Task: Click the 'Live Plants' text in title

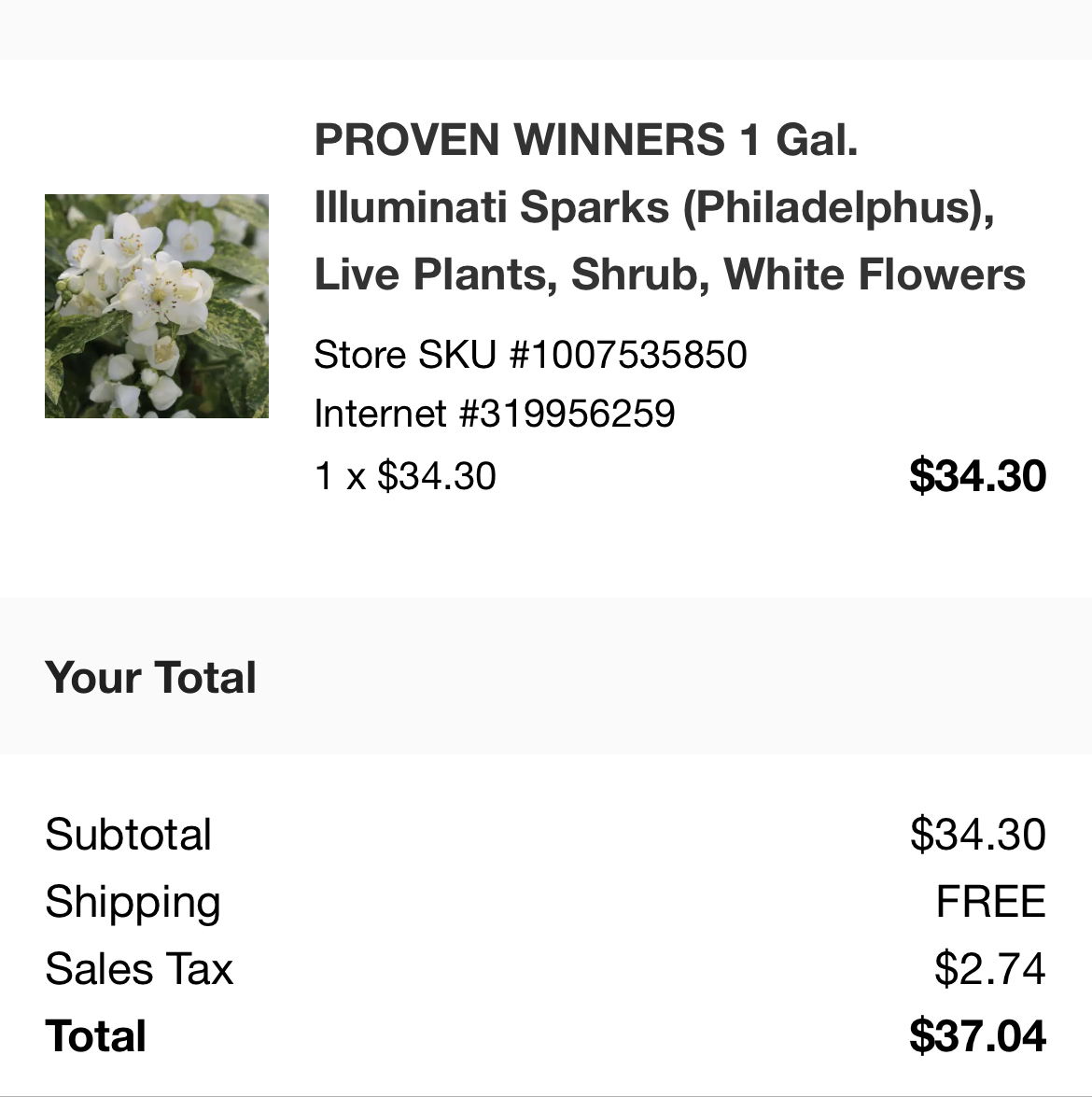Action: tap(434, 274)
